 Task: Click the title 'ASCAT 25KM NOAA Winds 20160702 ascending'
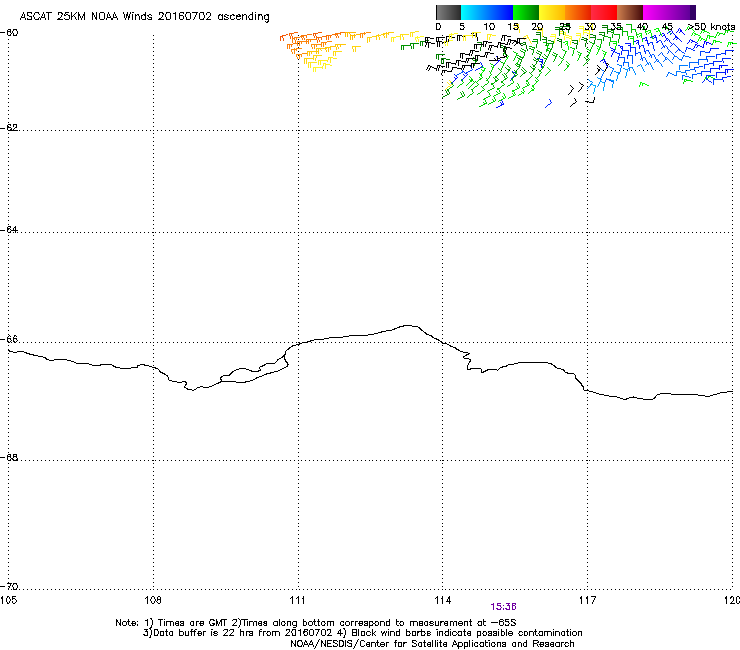[x=144, y=17]
